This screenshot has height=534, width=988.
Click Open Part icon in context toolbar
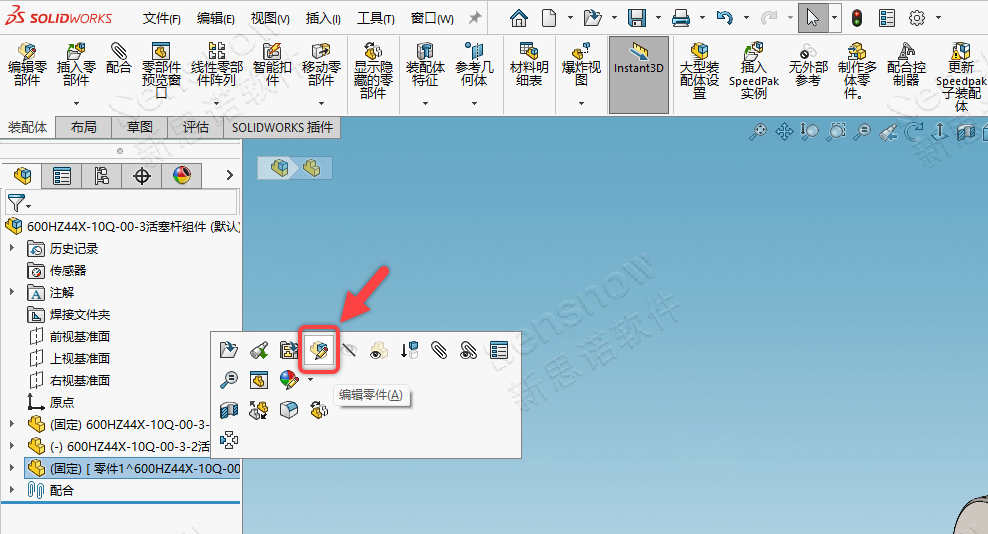229,350
